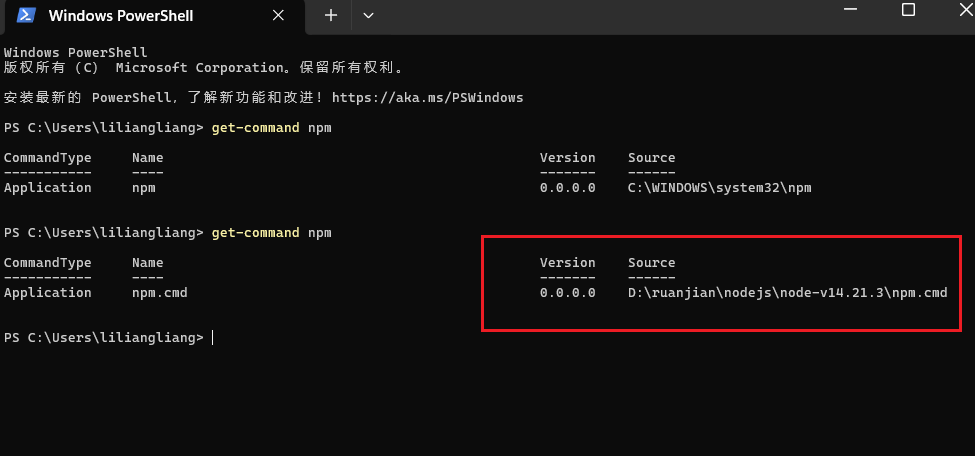This screenshot has height=456, width=975.
Task: Minimize the terminal window
Action: 851,9
